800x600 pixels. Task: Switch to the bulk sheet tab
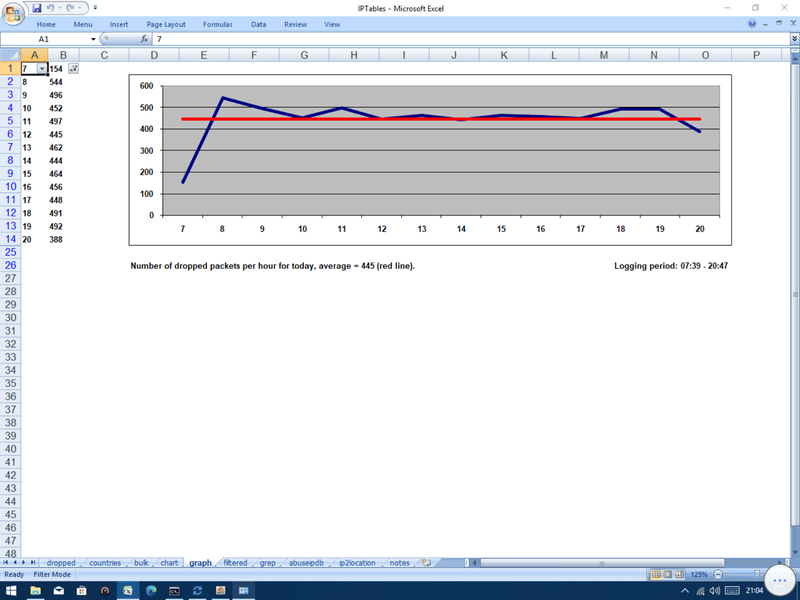[x=141, y=563]
